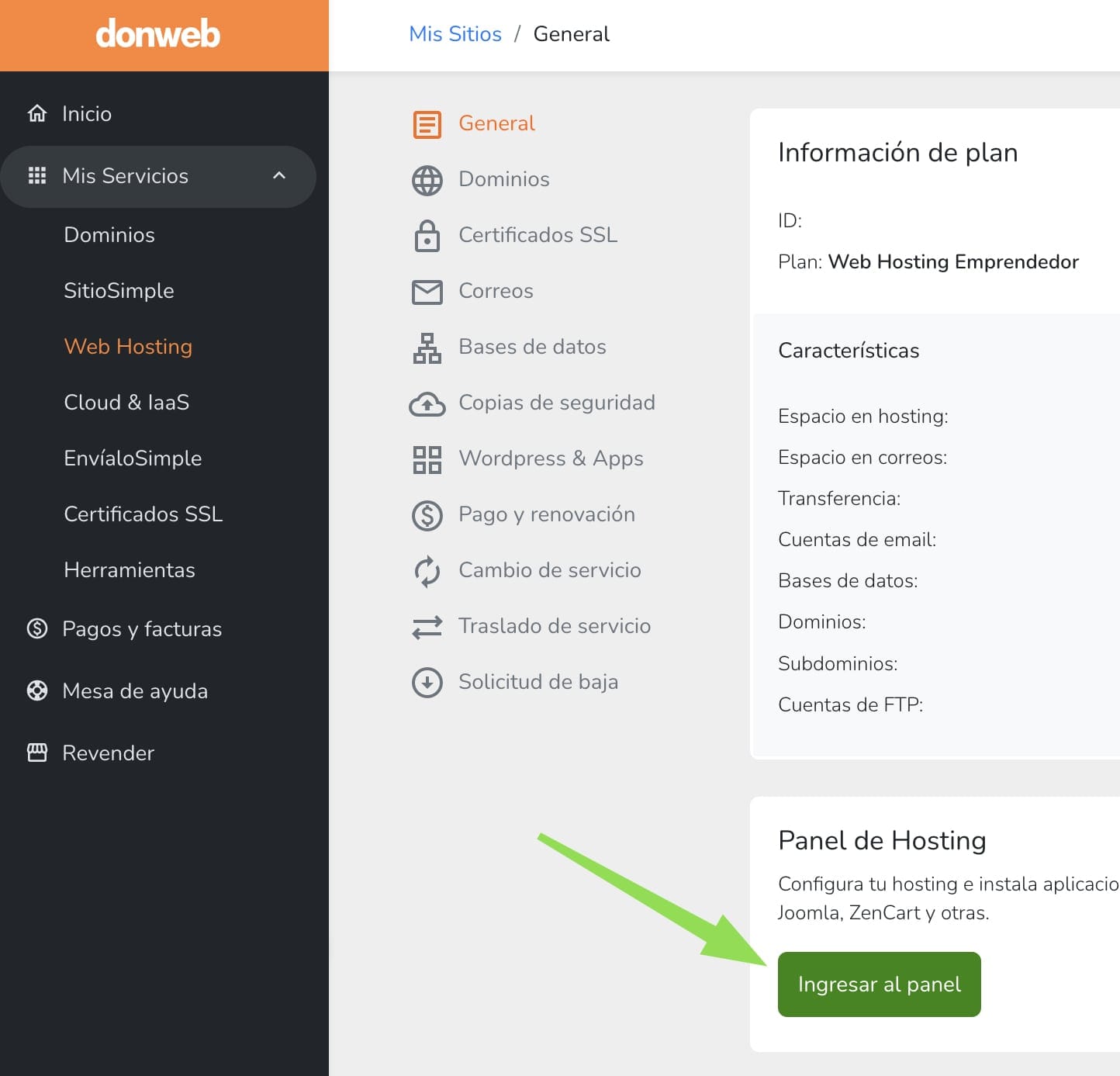1120x1076 pixels.
Task: Open the Cambio de servicio section
Action: tap(550, 570)
